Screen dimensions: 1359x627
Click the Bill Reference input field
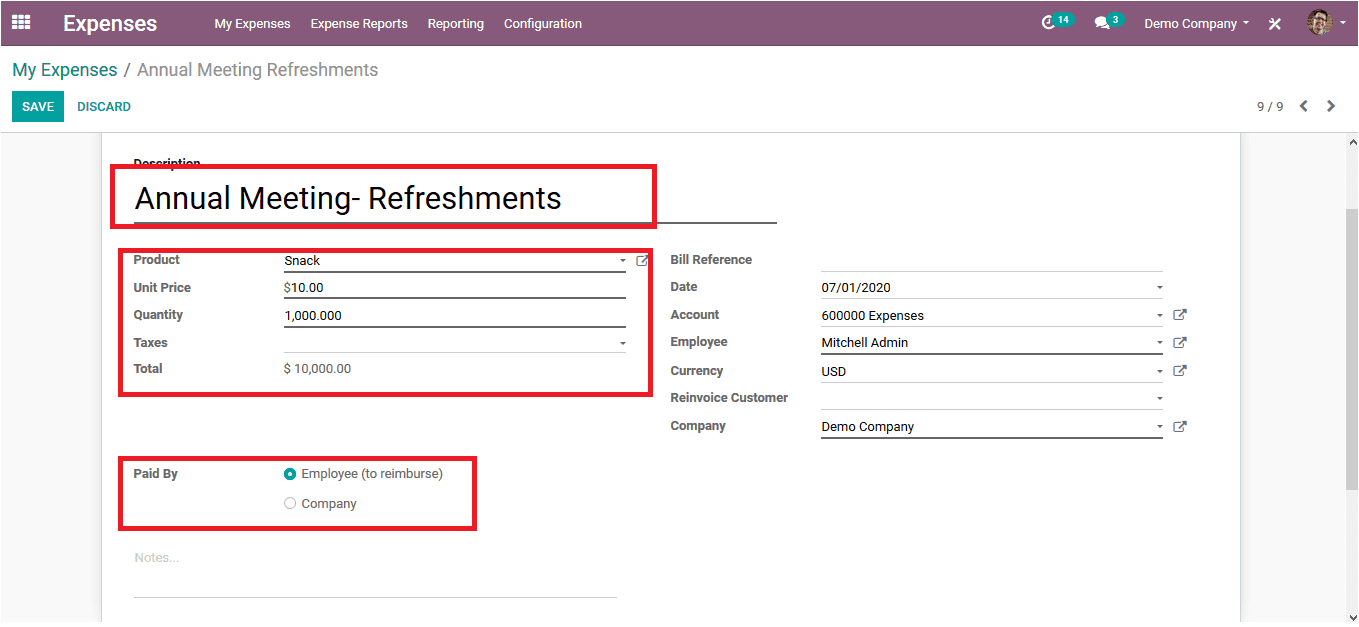pyautogui.click(x=992, y=260)
